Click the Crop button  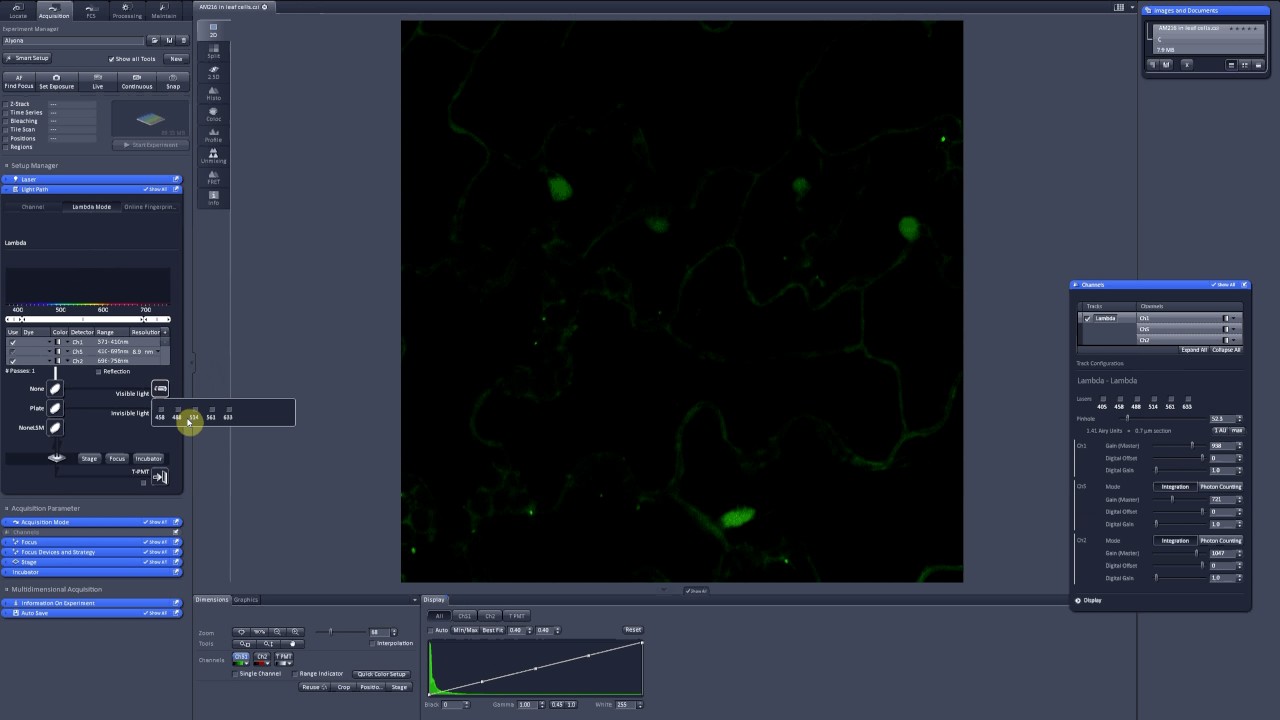(x=344, y=687)
